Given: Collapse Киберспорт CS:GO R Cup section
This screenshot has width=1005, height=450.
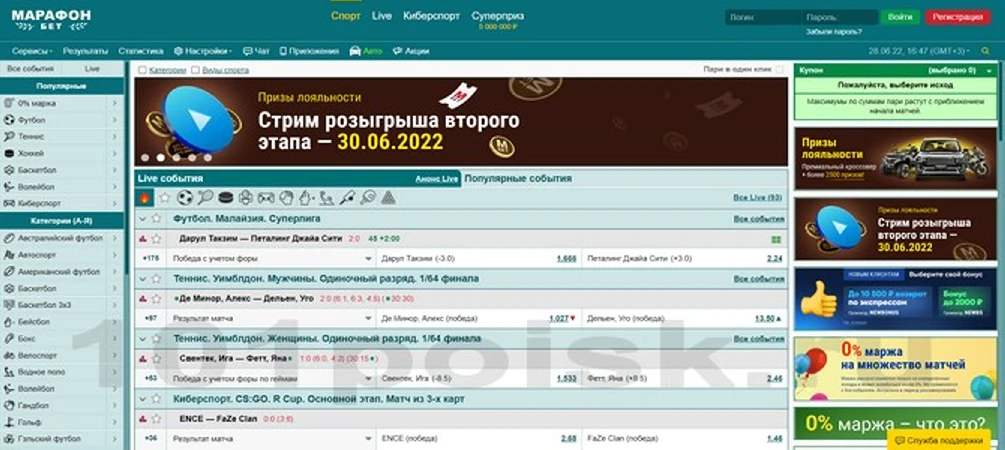Looking at the screenshot, I should (x=143, y=399).
